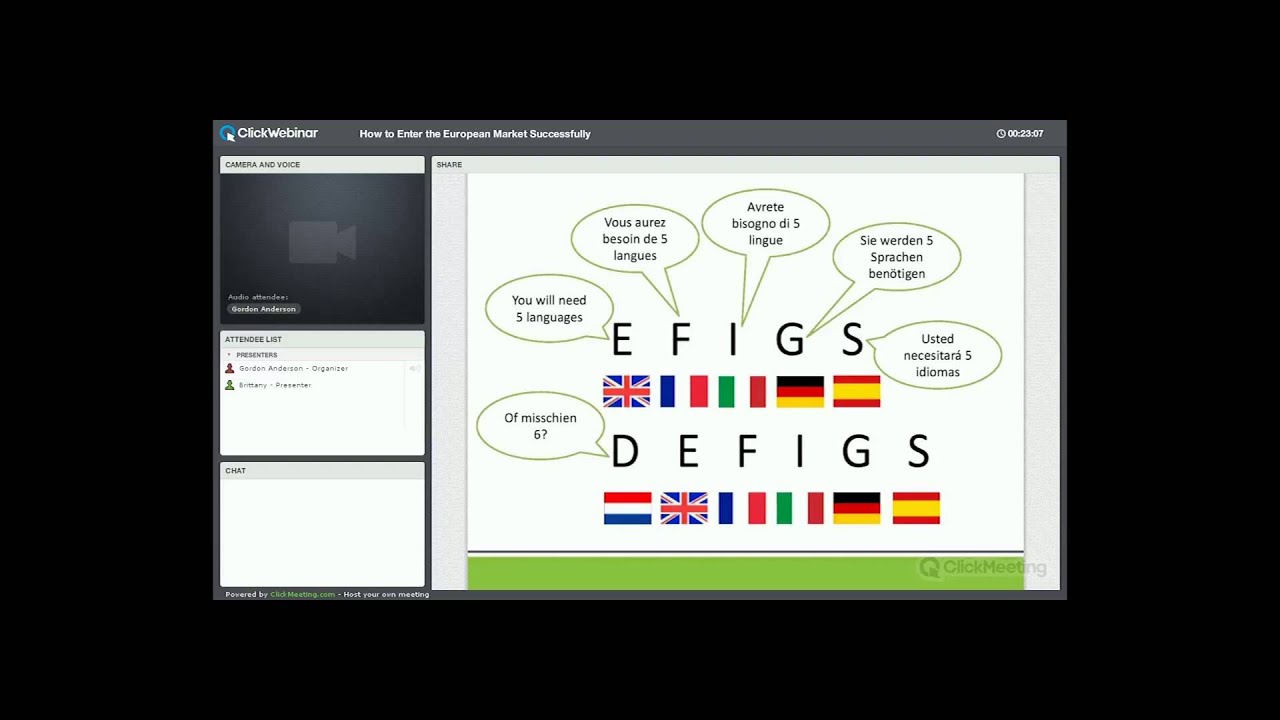Viewport: 1280px width, 720px height.
Task: Click the webinar title text
Action: [475, 134]
